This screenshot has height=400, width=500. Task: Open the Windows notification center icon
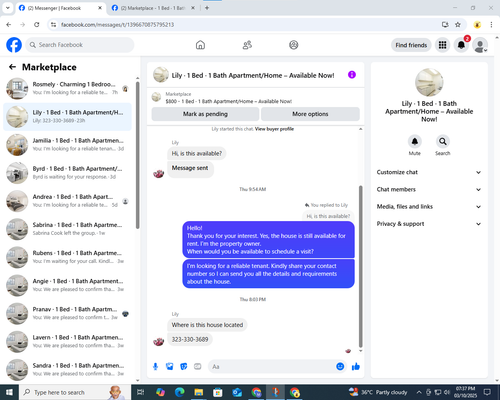[x=487, y=392]
